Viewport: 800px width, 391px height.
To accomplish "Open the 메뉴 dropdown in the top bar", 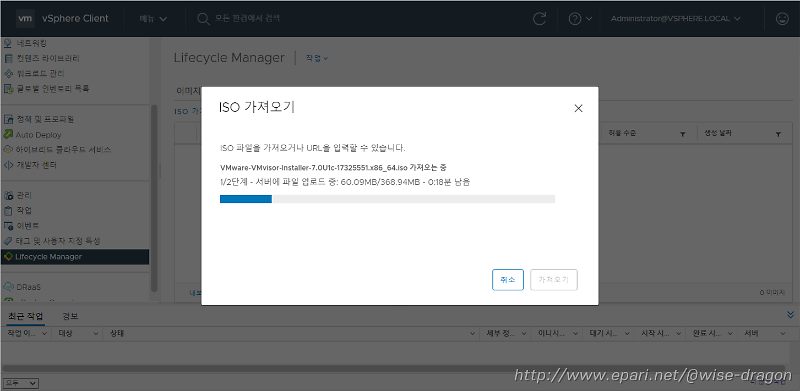I will [x=153, y=18].
